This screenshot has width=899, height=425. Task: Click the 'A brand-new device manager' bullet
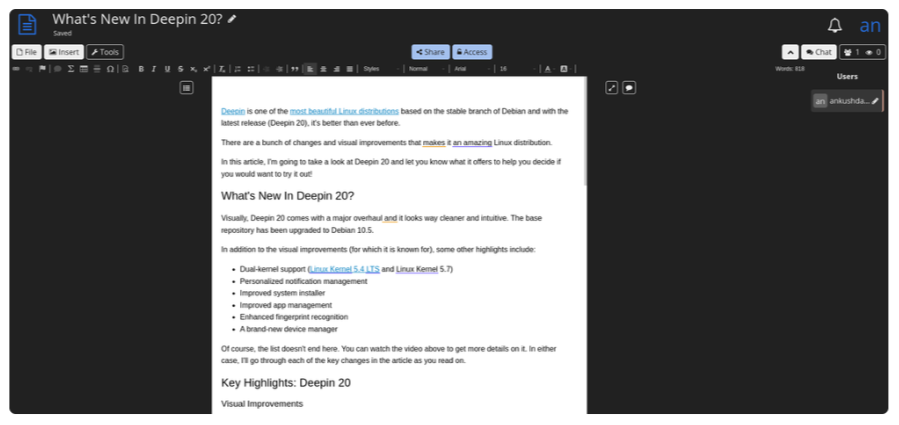click(x=288, y=329)
